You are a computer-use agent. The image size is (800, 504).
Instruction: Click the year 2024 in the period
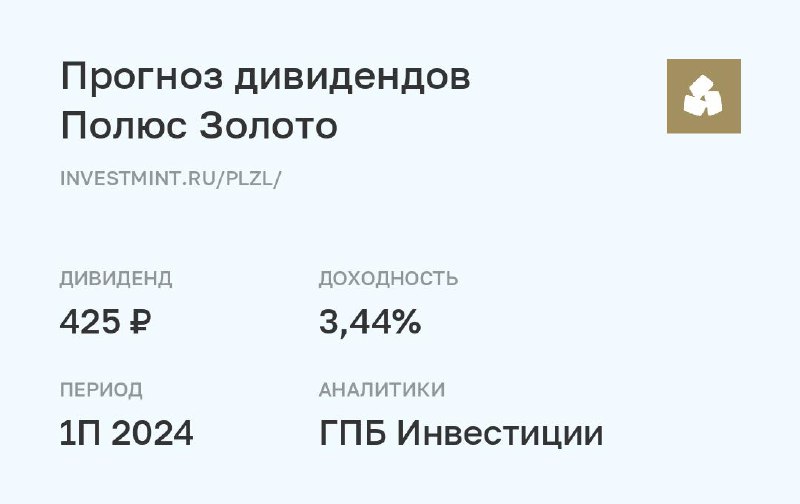(x=152, y=434)
